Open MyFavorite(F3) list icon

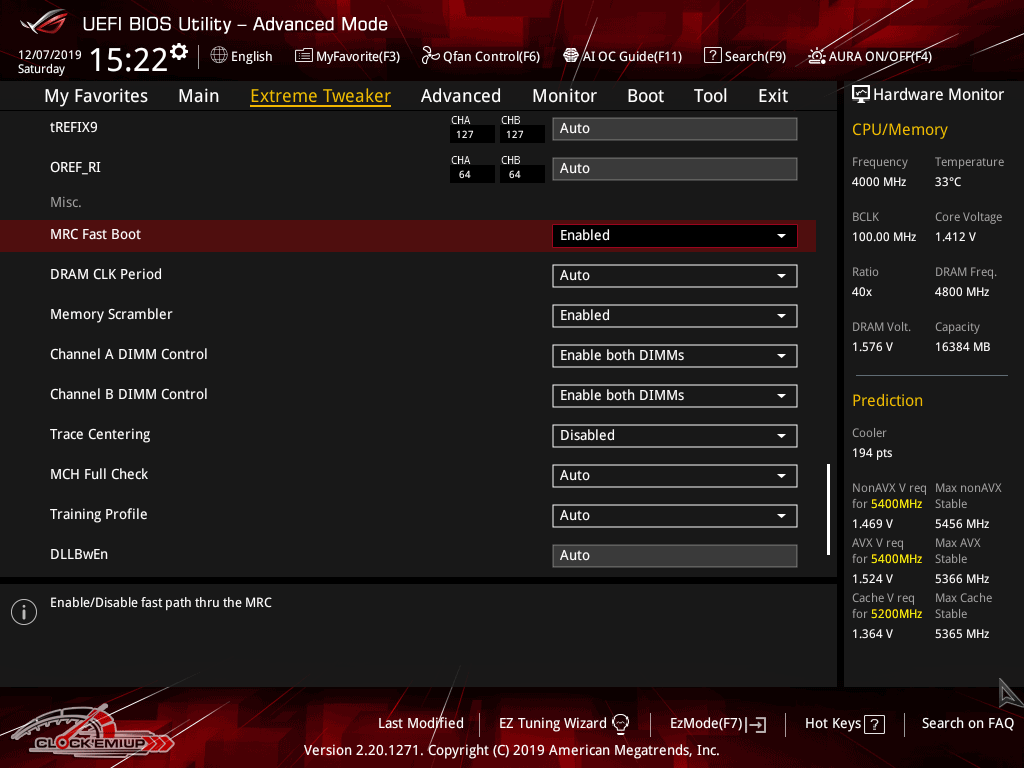304,56
